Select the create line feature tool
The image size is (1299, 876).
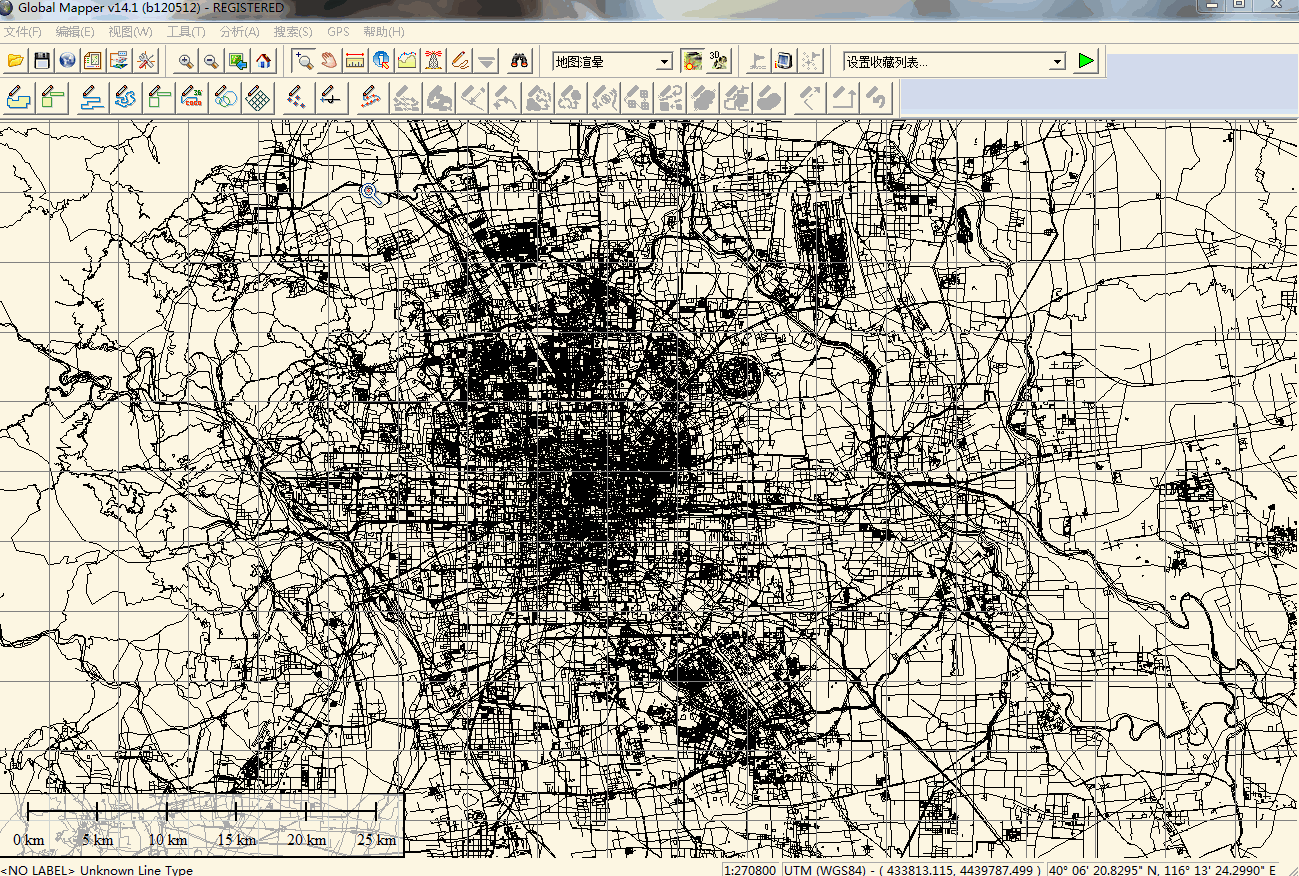92,97
